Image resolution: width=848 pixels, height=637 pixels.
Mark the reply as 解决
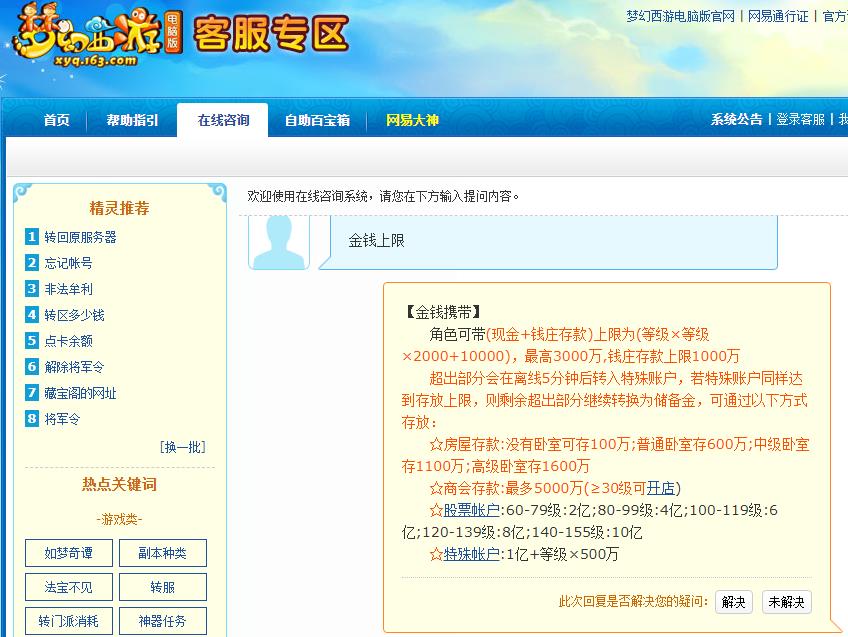click(733, 602)
